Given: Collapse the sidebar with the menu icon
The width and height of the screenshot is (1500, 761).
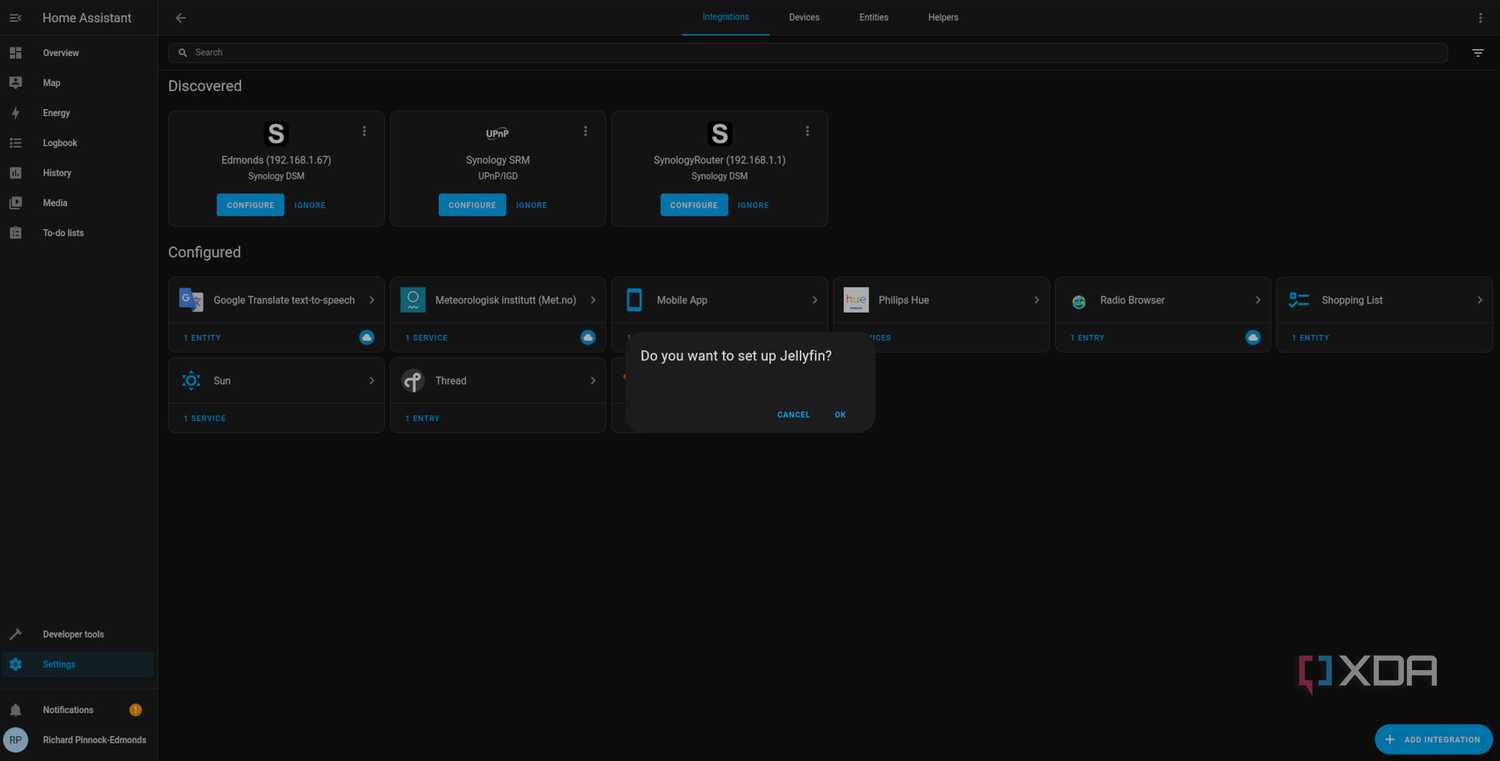Looking at the screenshot, I should click(x=15, y=18).
